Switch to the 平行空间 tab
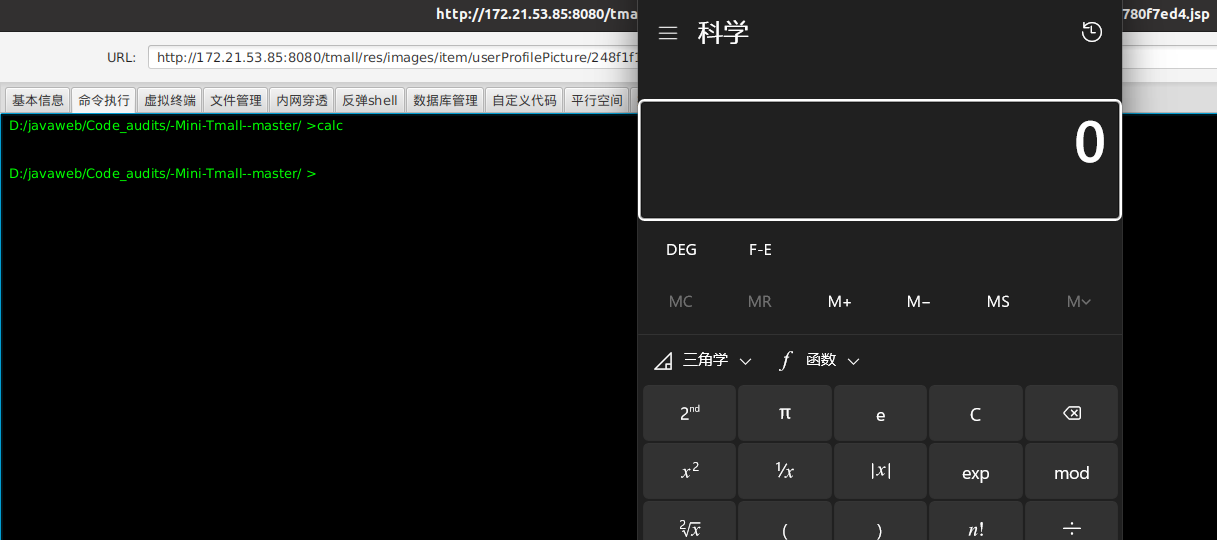The height and width of the screenshot is (540, 1217). point(596,100)
